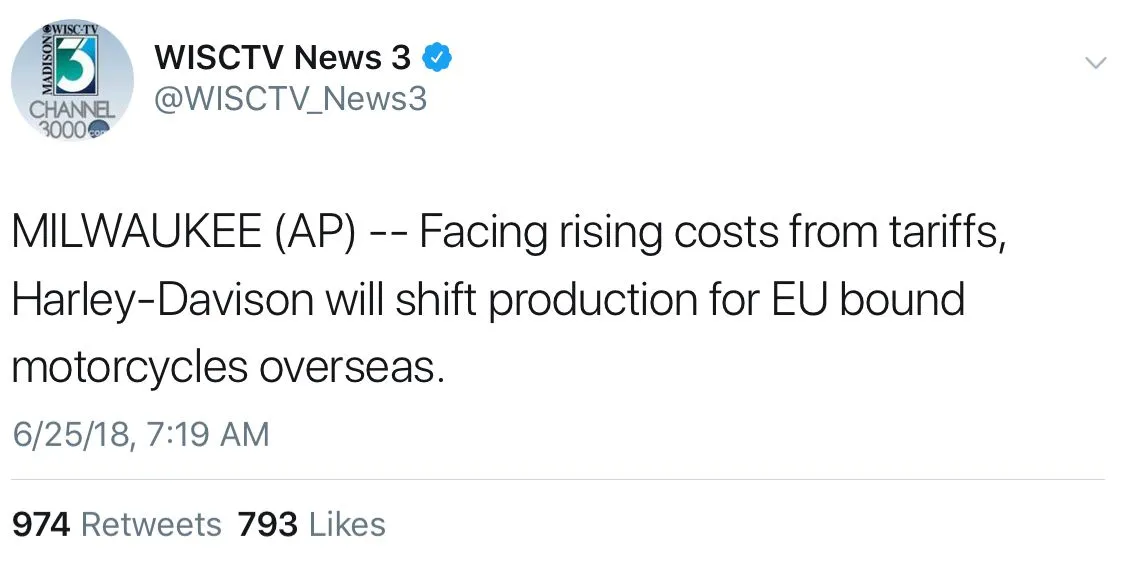Click the word EU in the tweet
1135x565 pixels.
point(798,301)
